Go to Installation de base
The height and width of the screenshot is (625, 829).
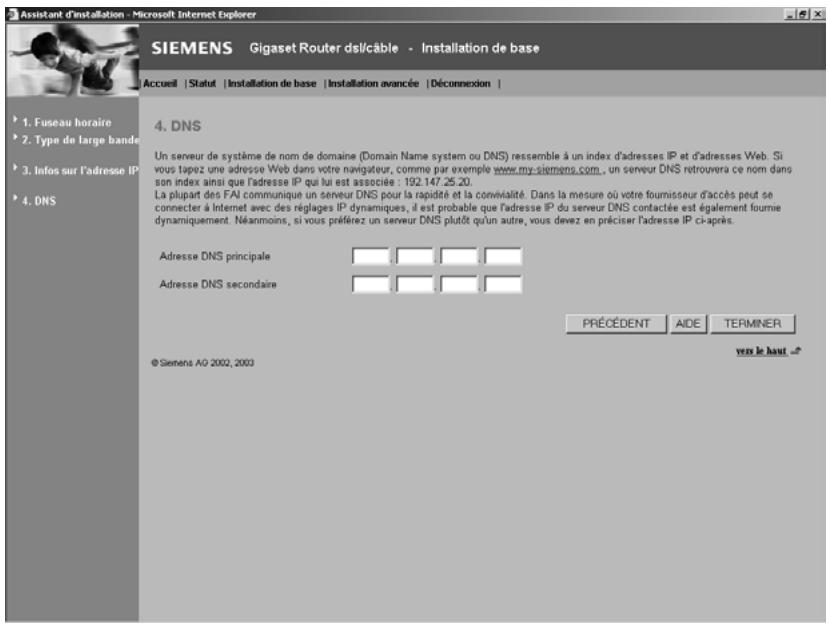(x=272, y=84)
